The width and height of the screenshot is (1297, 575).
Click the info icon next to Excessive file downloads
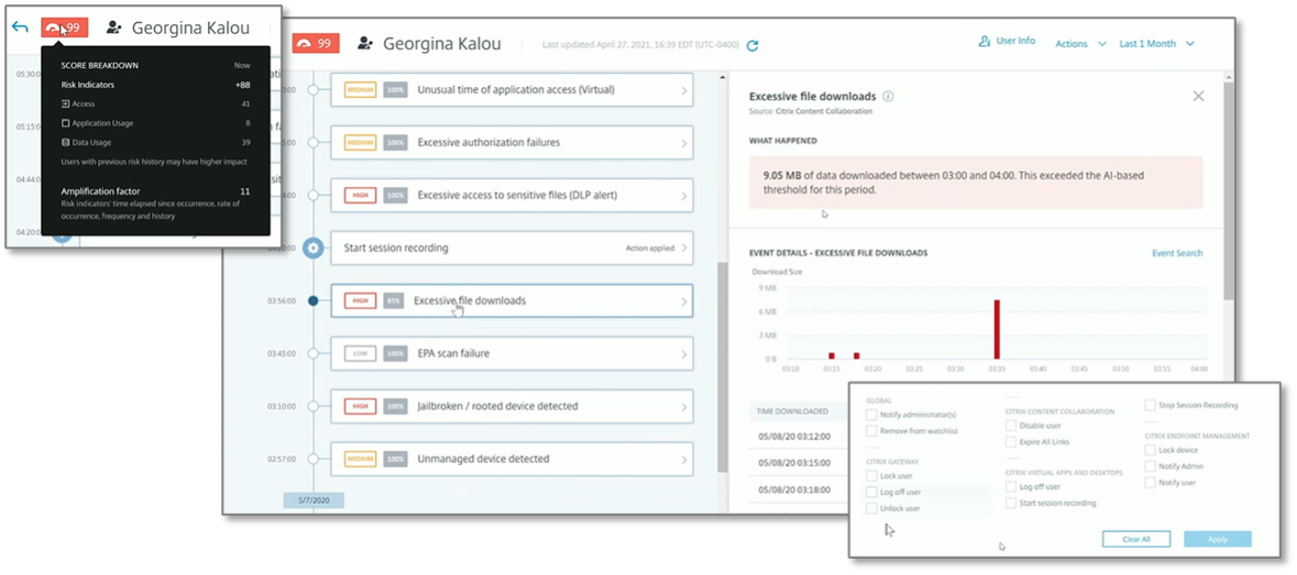[x=888, y=97]
